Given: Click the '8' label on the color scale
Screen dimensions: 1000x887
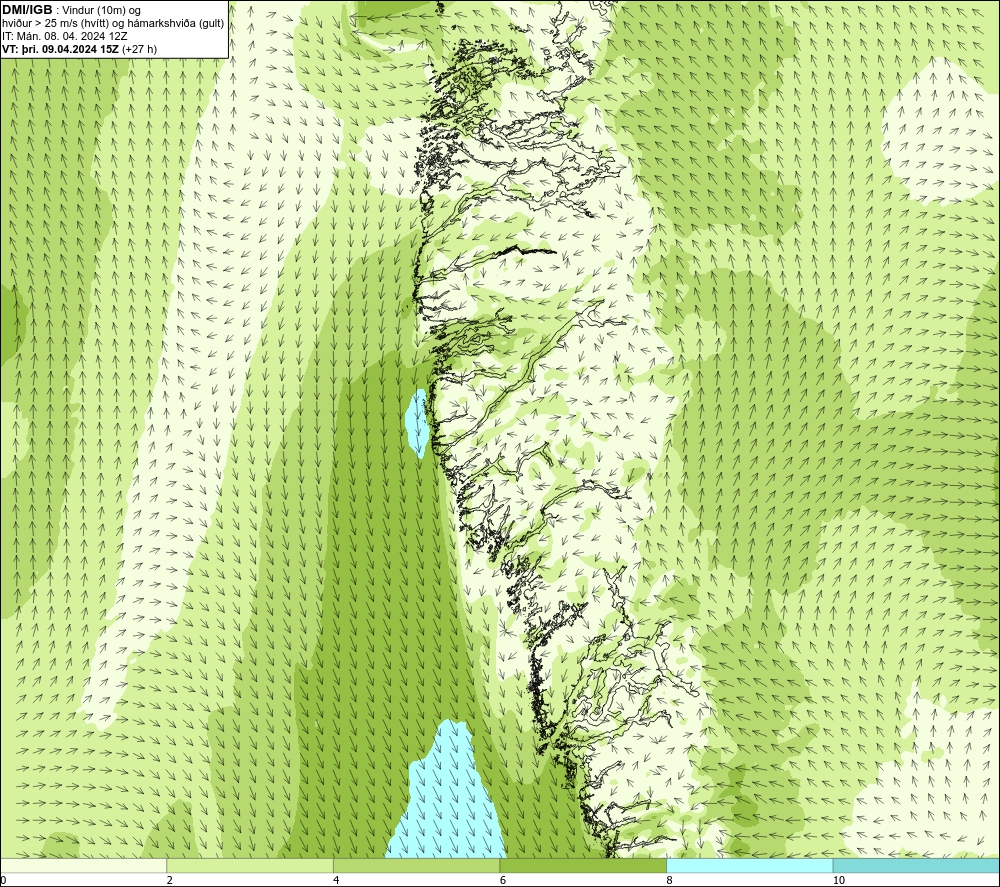Looking at the screenshot, I should click(670, 880).
